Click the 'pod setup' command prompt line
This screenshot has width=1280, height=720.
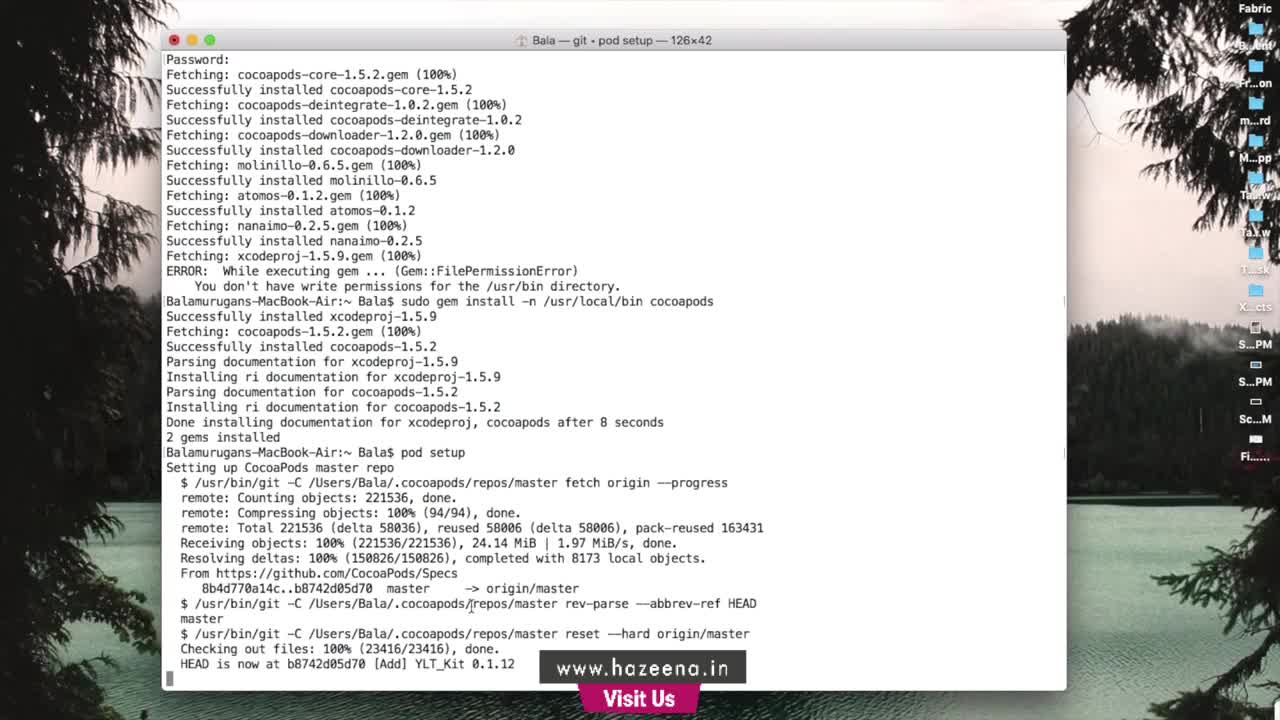(x=315, y=452)
